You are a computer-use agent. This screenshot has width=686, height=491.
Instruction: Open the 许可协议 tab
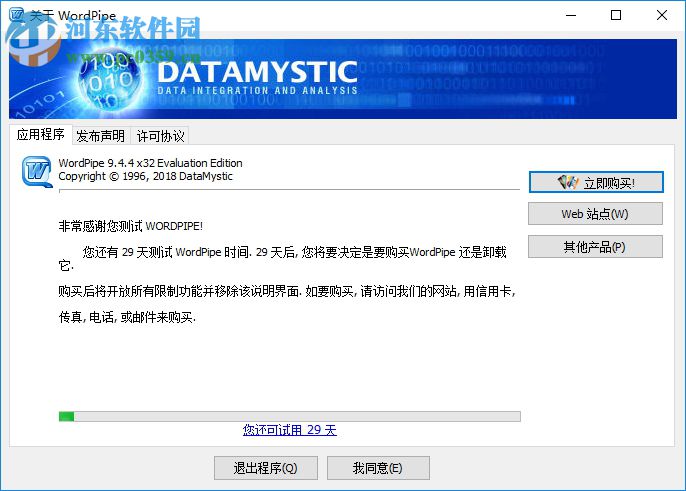point(160,136)
